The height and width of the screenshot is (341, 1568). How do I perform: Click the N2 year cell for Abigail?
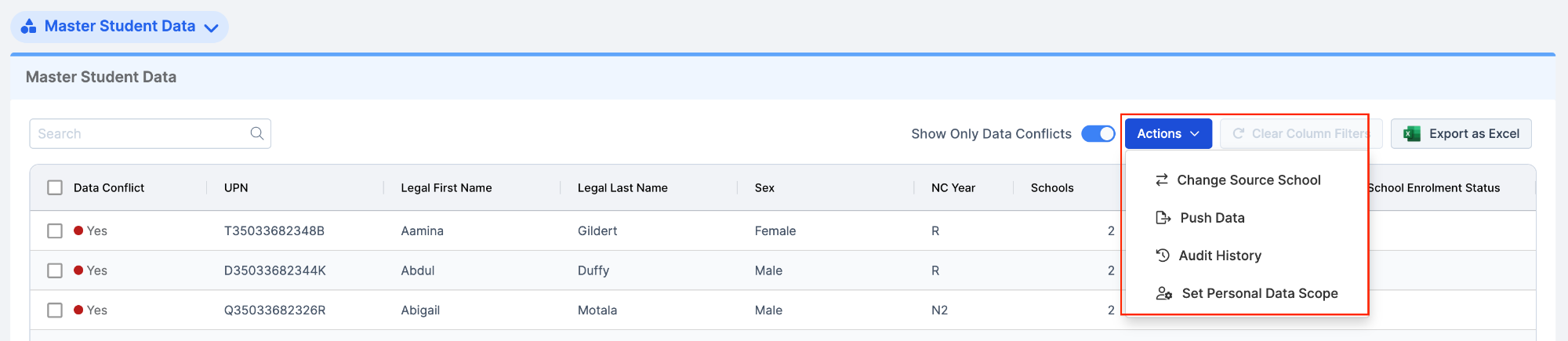click(x=939, y=310)
